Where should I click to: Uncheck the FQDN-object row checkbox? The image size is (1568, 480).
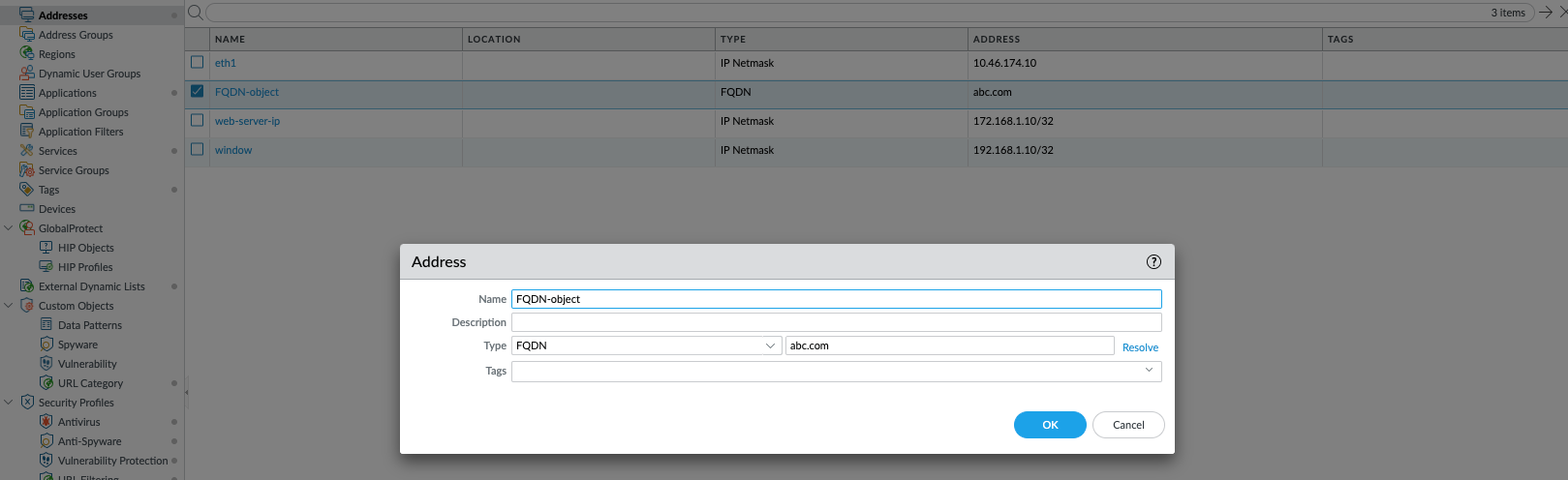(x=198, y=92)
